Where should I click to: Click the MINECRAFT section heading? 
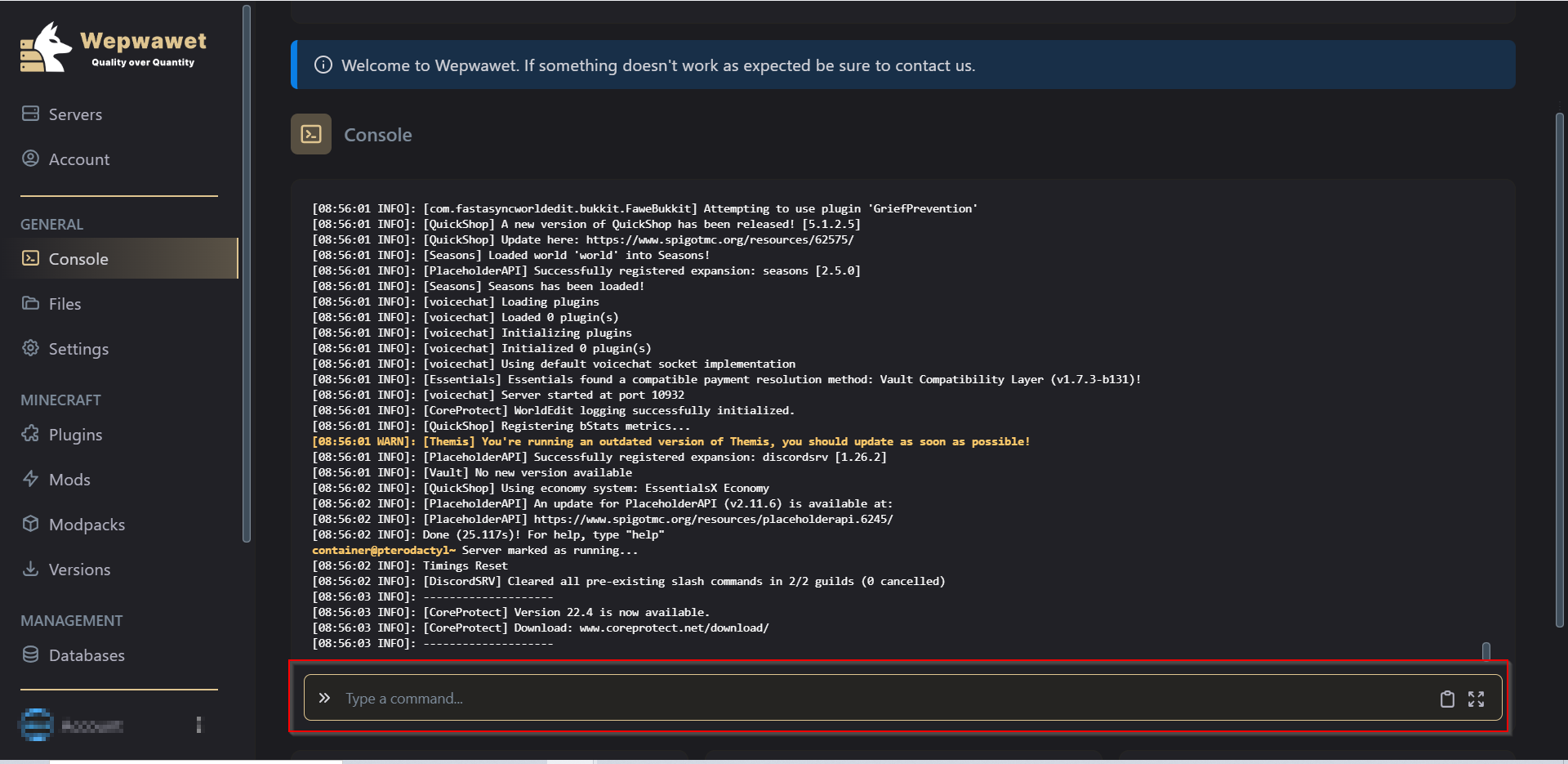[x=60, y=400]
